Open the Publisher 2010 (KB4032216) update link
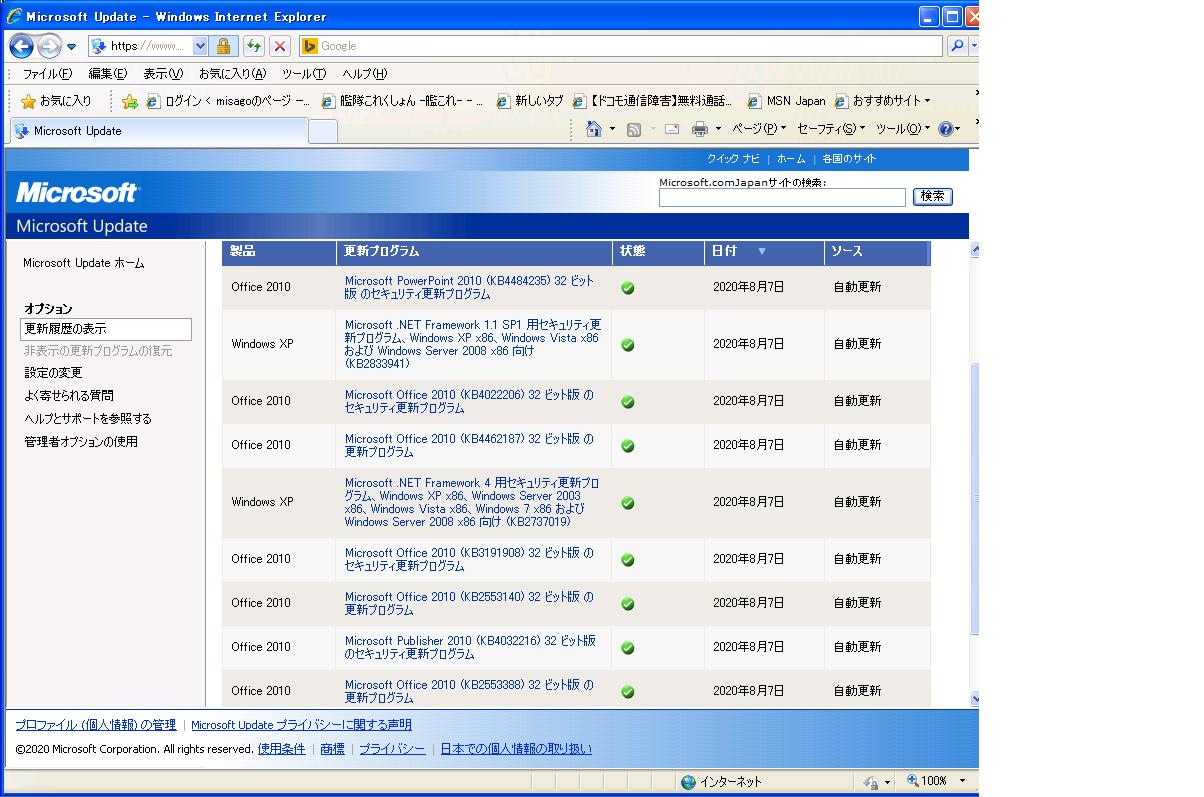 click(470, 648)
